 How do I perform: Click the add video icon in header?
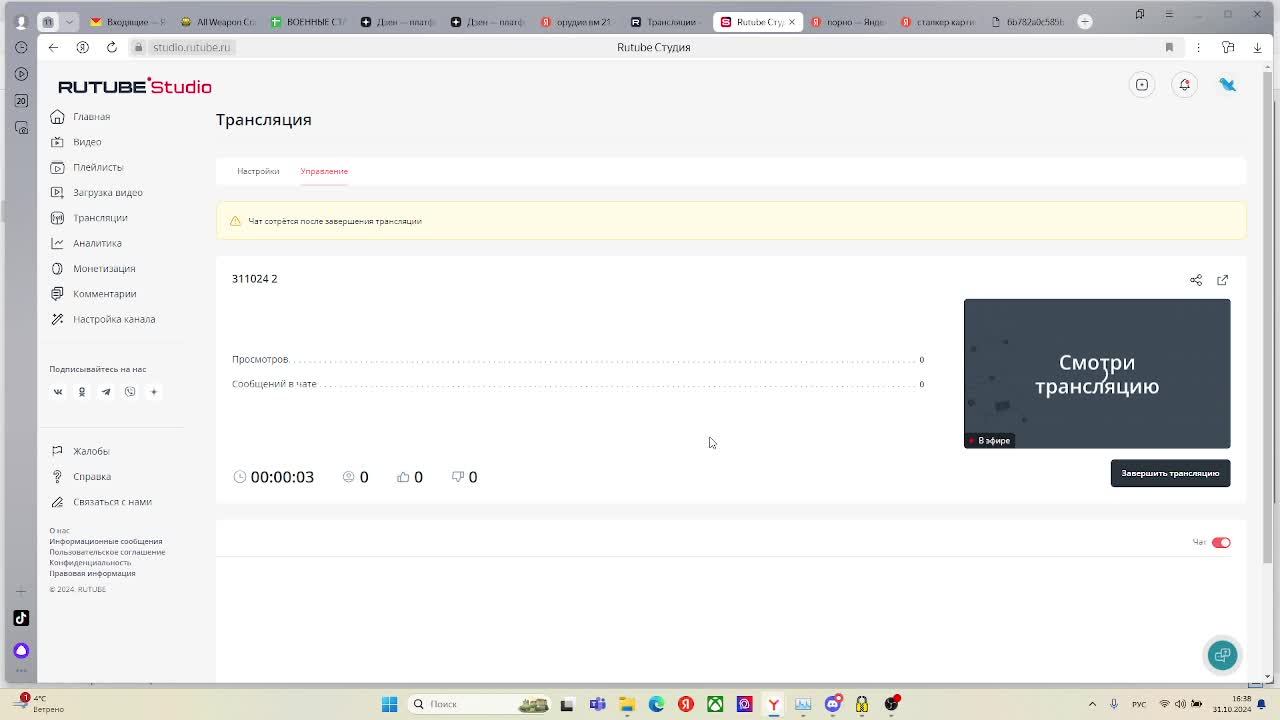tap(1142, 85)
